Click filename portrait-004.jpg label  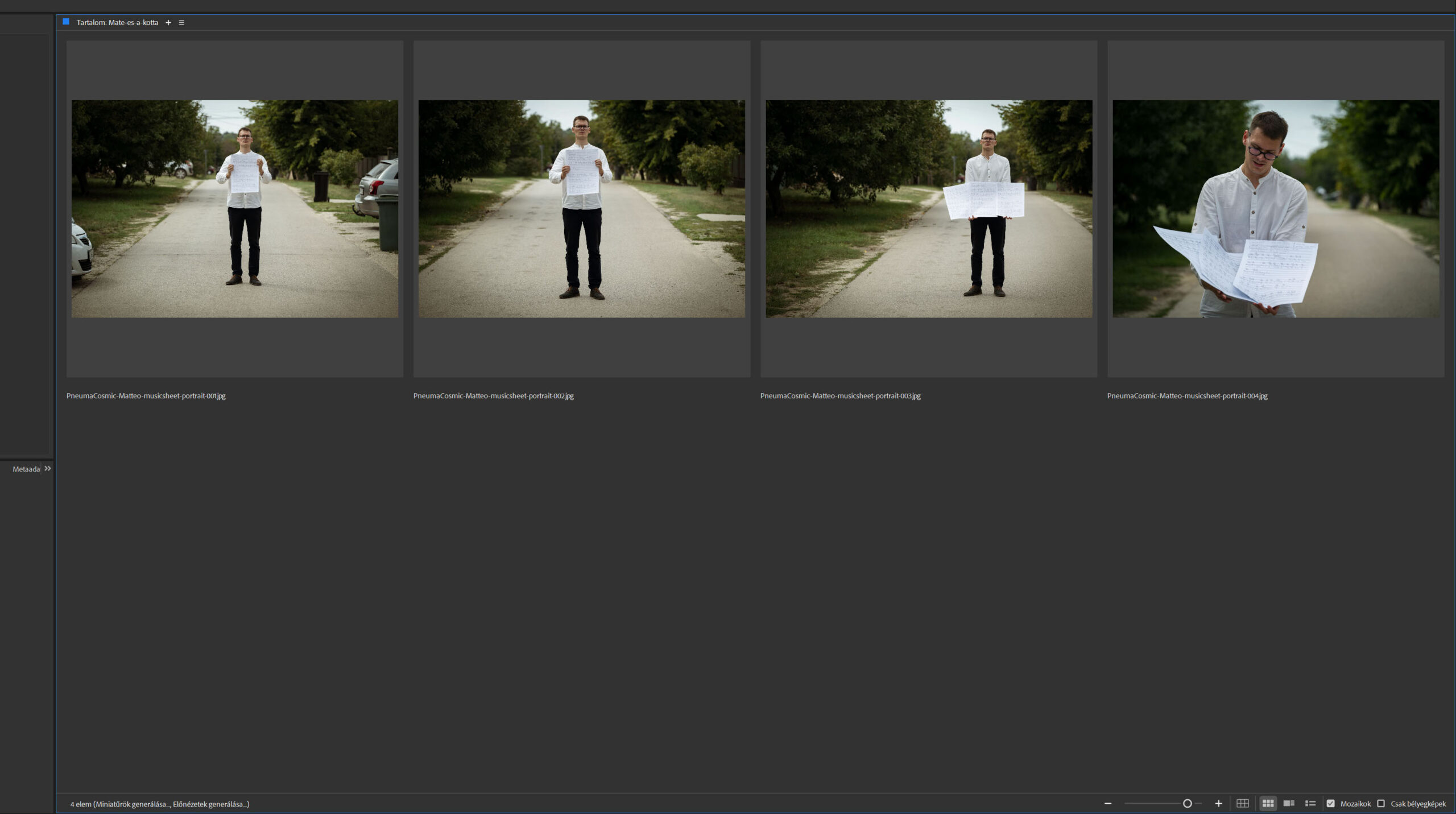tap(1187, 395)
